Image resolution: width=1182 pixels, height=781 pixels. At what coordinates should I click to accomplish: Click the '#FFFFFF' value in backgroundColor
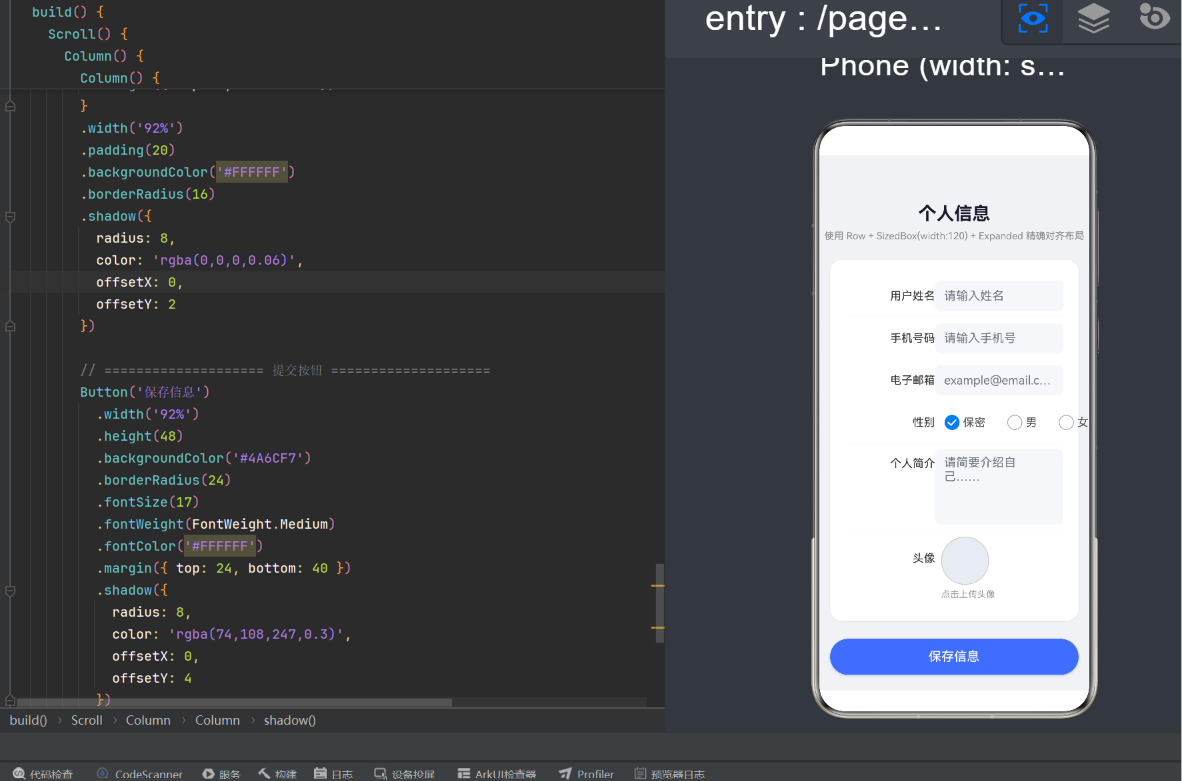(x=252, y=172)
